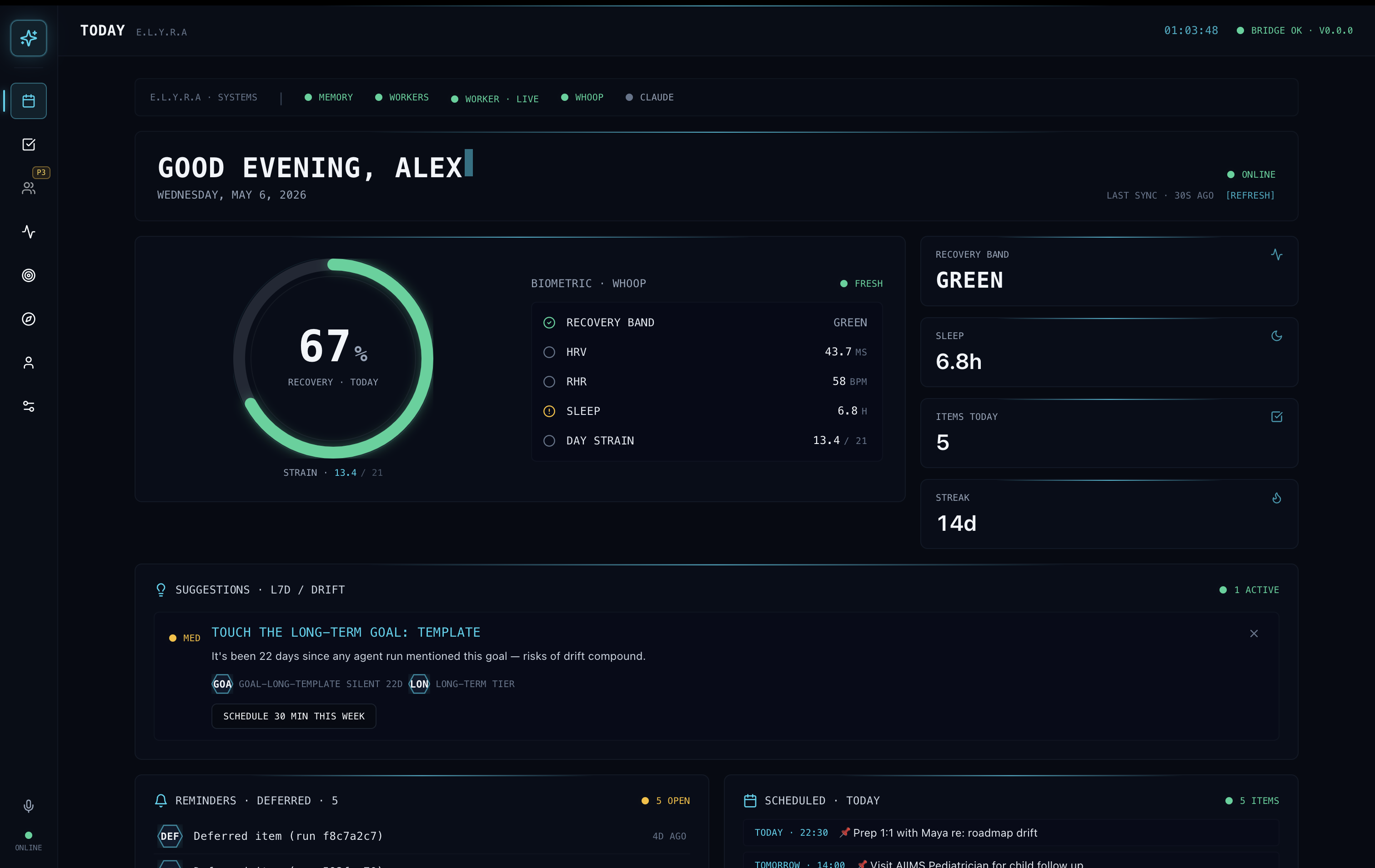The image size is (1375, 868).
Task: Click the Sleep 6.8 H biometric row
Action: point(707,411)
